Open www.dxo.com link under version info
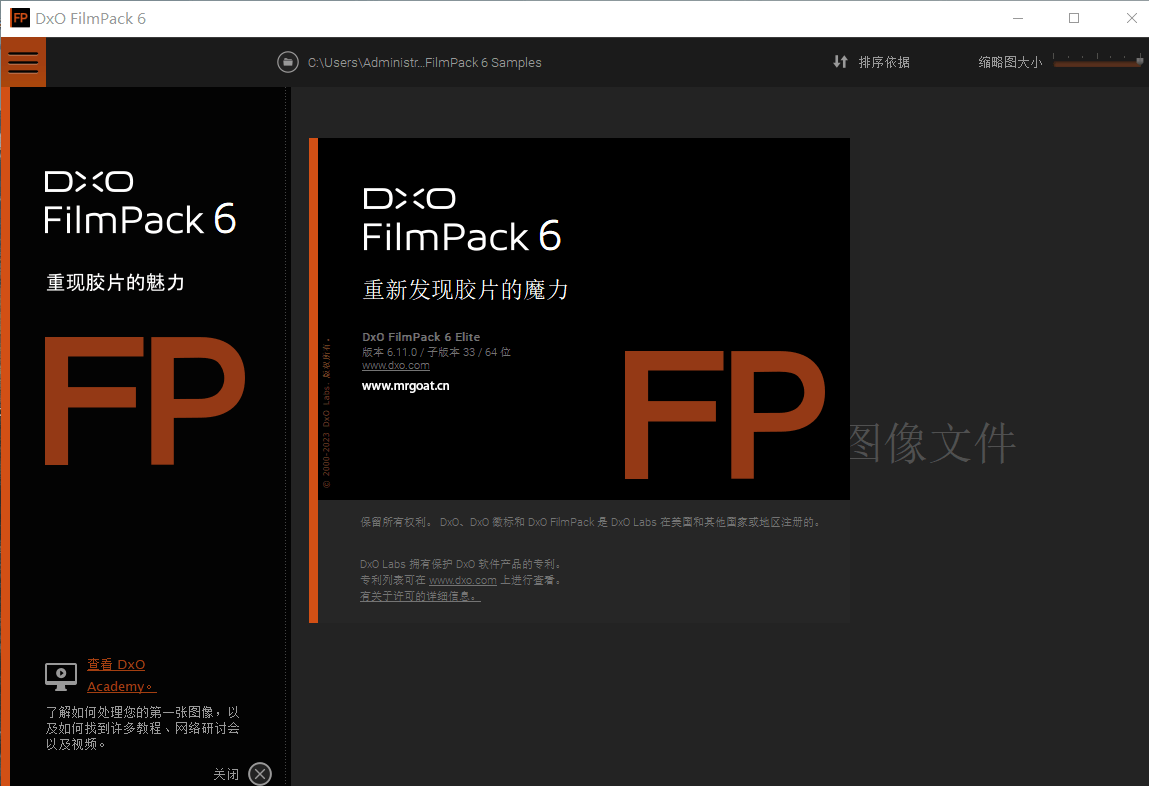 pyautogui.click(x=396, y=366)
